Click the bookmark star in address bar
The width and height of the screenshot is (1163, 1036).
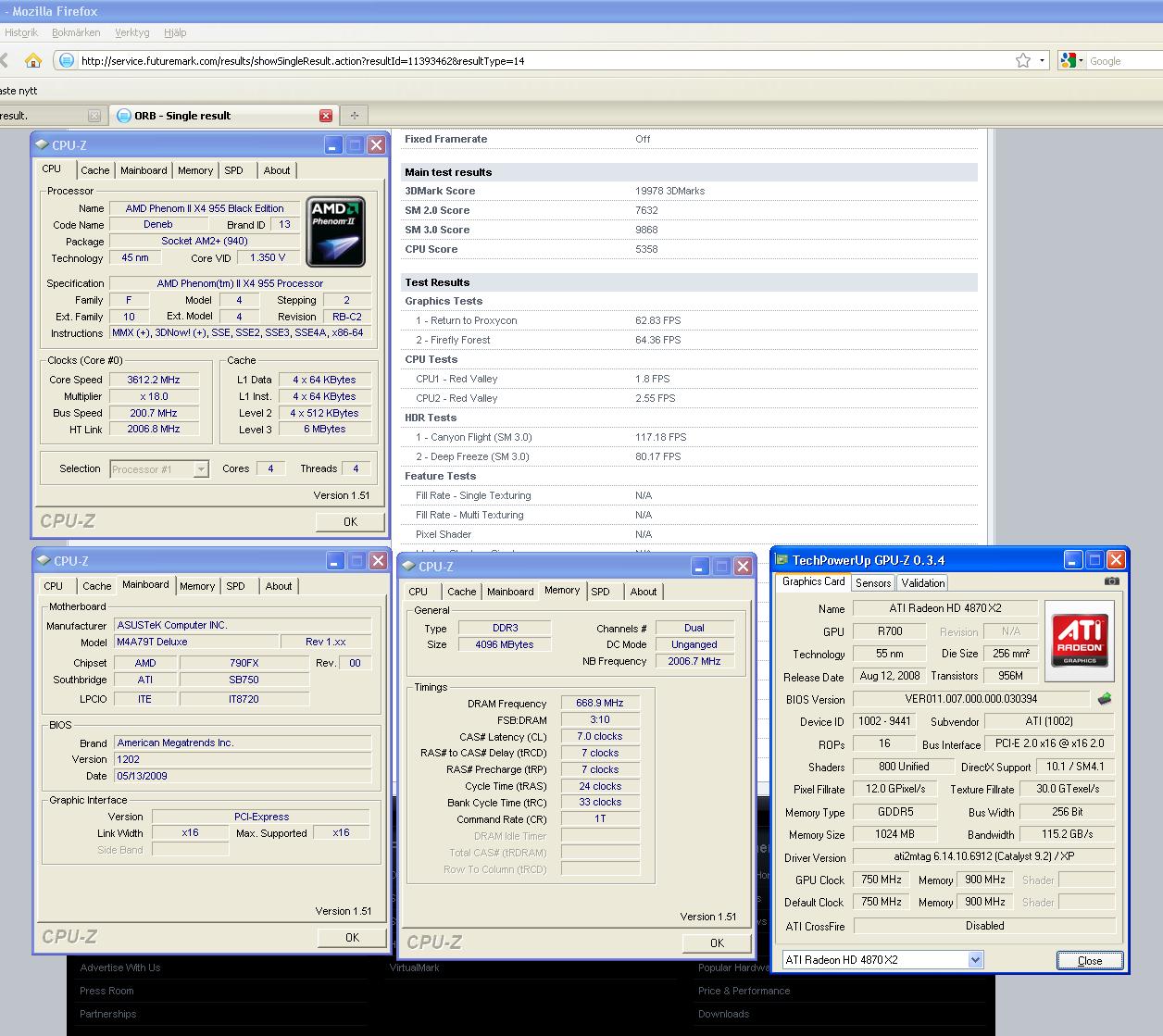pyautogui.click(x=1022, y=60)
